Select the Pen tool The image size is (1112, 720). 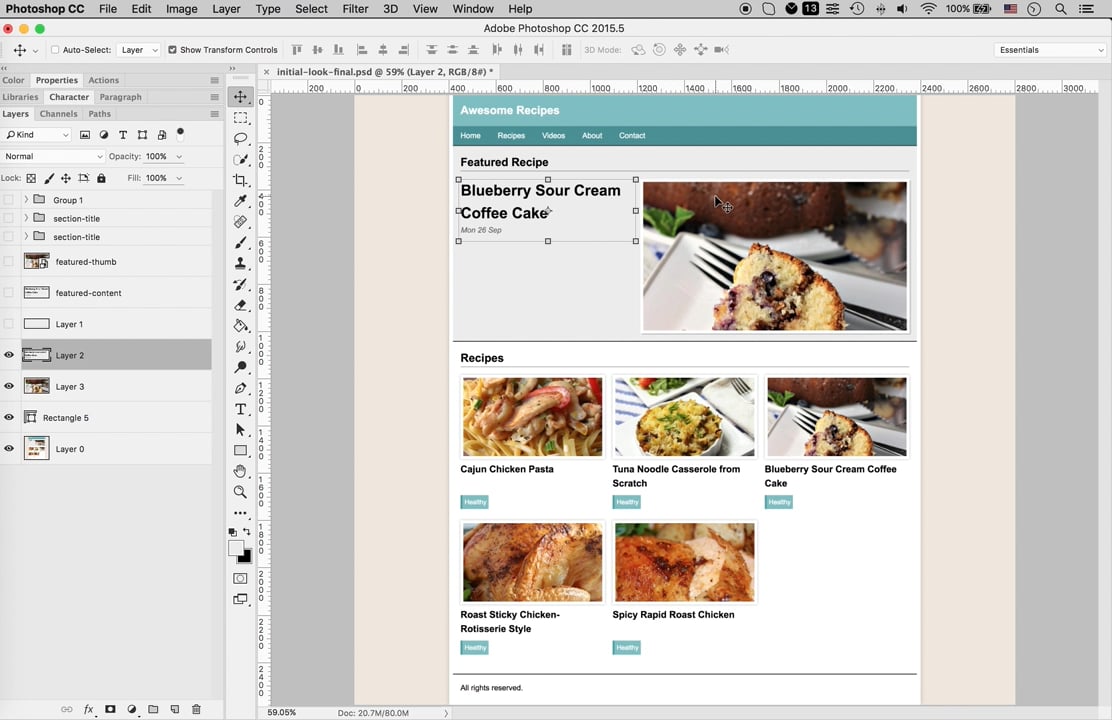[240, 388]
